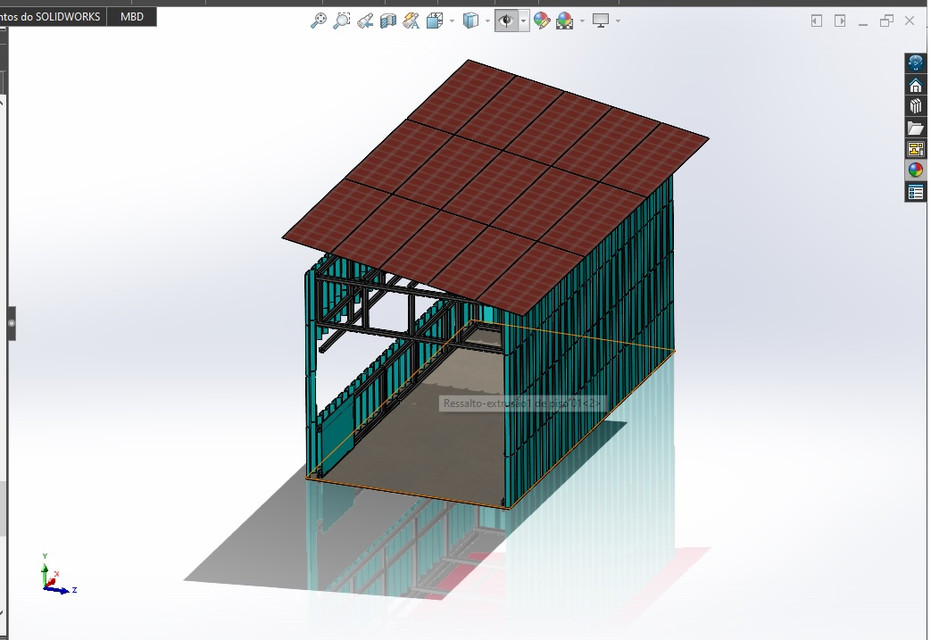931x640 pixels.
Task: Open the Design Library panel
Action: coord(916,105)
